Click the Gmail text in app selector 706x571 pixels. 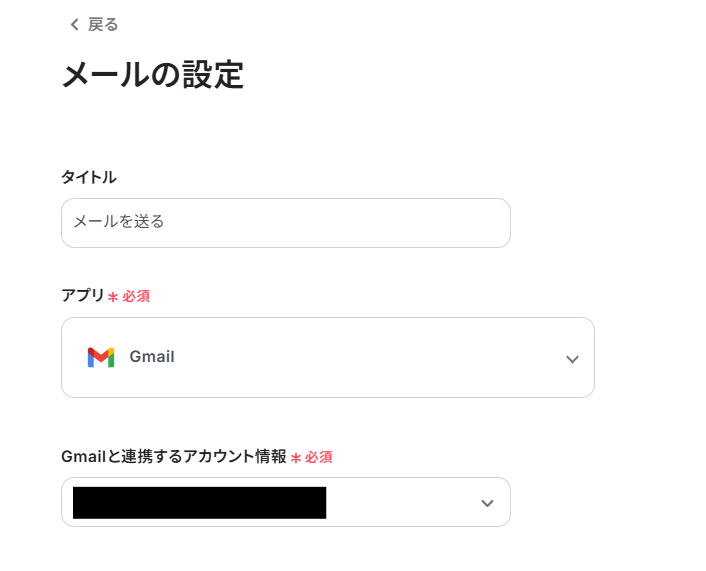[152, 357]
